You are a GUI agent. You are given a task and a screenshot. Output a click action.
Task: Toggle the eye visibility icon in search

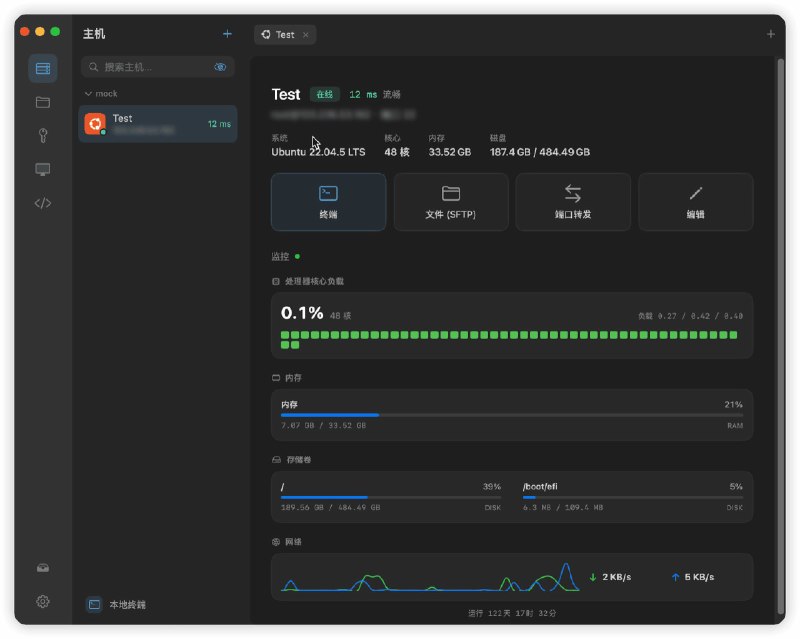click(220, 67)
